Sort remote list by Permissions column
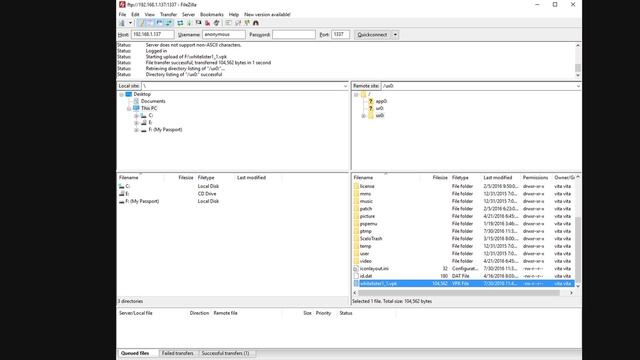This screenshot has width=640, height=360. pyautogui.click(x=535, y=178)
